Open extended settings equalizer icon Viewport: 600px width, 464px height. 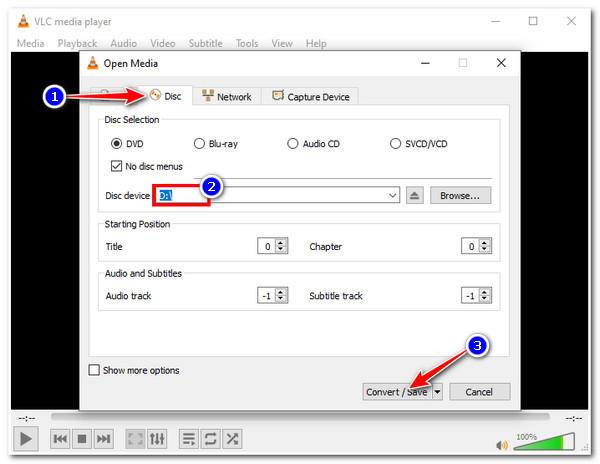point(157,438)
